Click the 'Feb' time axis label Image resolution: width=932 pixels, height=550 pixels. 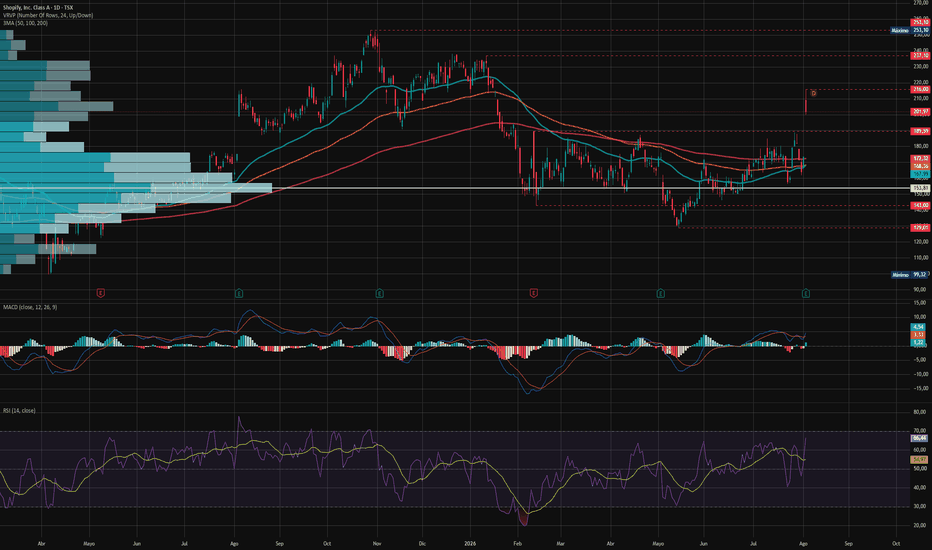tap(517, 543)
